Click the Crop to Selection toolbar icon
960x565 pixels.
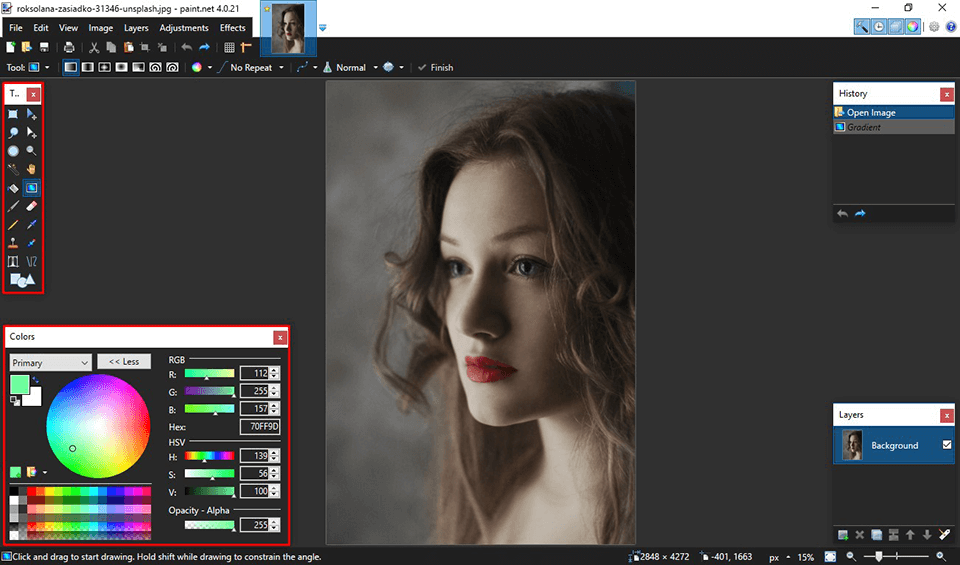145,47
